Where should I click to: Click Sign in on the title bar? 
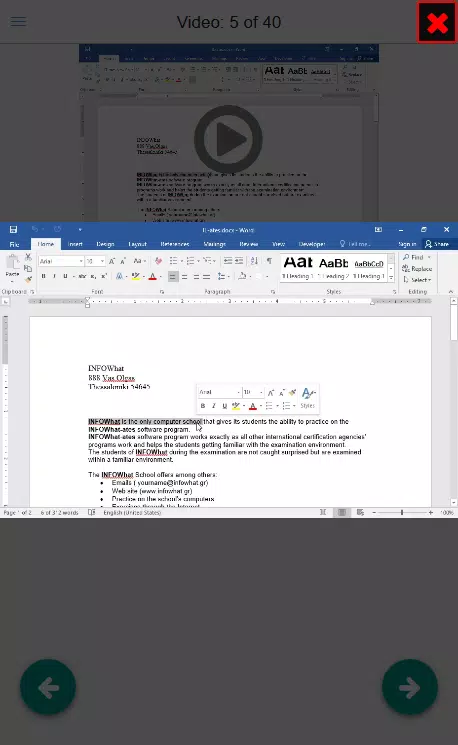407,244
